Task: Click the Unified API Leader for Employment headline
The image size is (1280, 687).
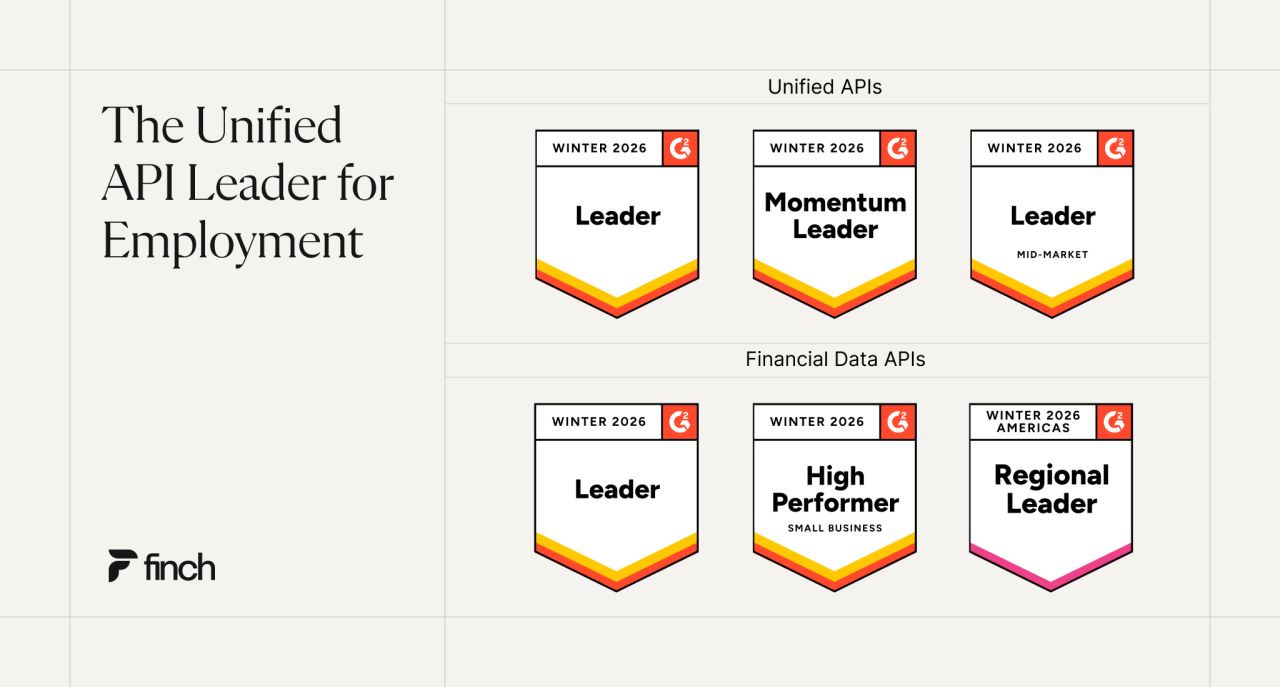Action: pyautogui.click(x=248, y=183)
